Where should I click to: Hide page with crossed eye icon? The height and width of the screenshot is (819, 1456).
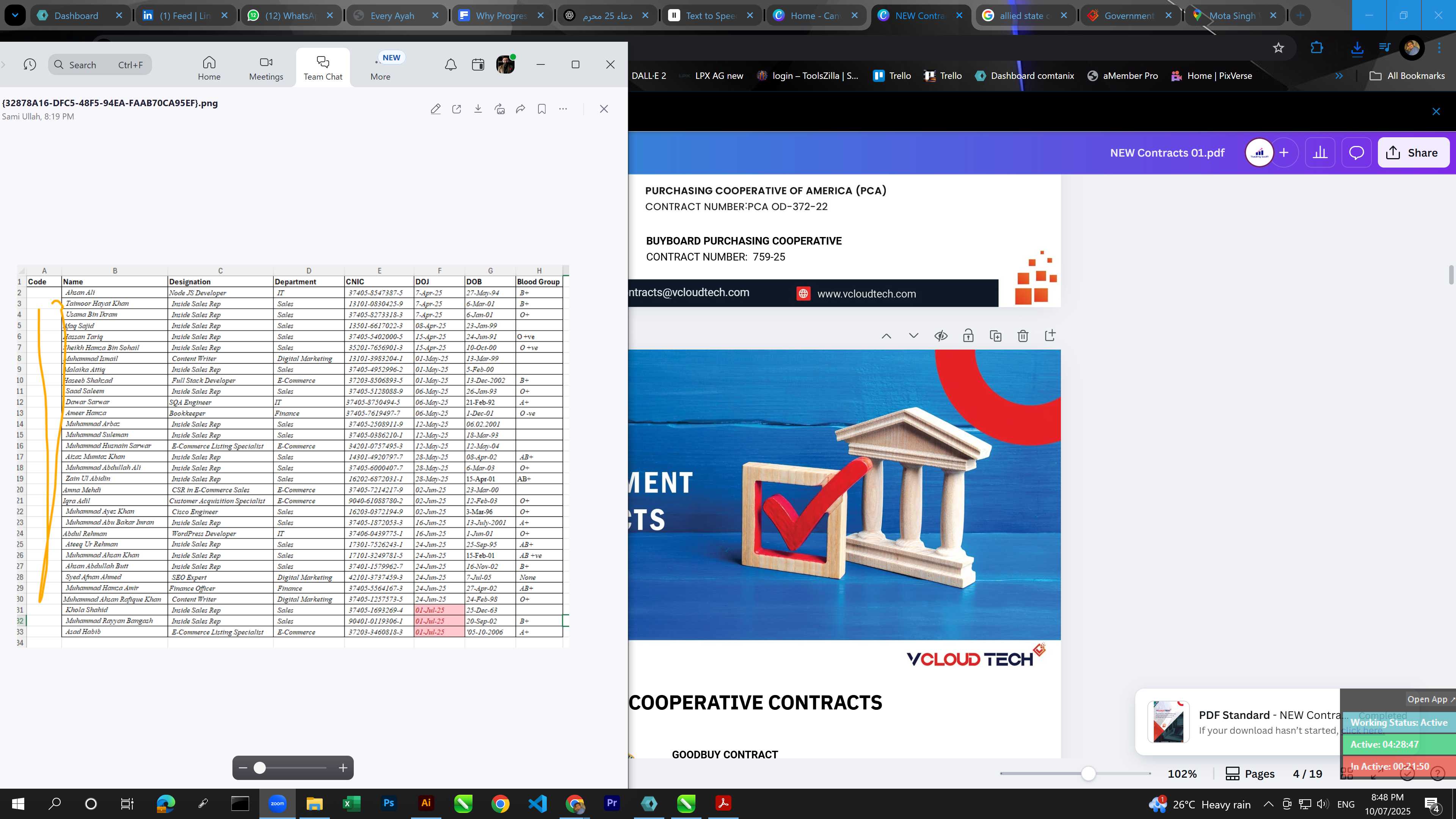tap(941, 336)
